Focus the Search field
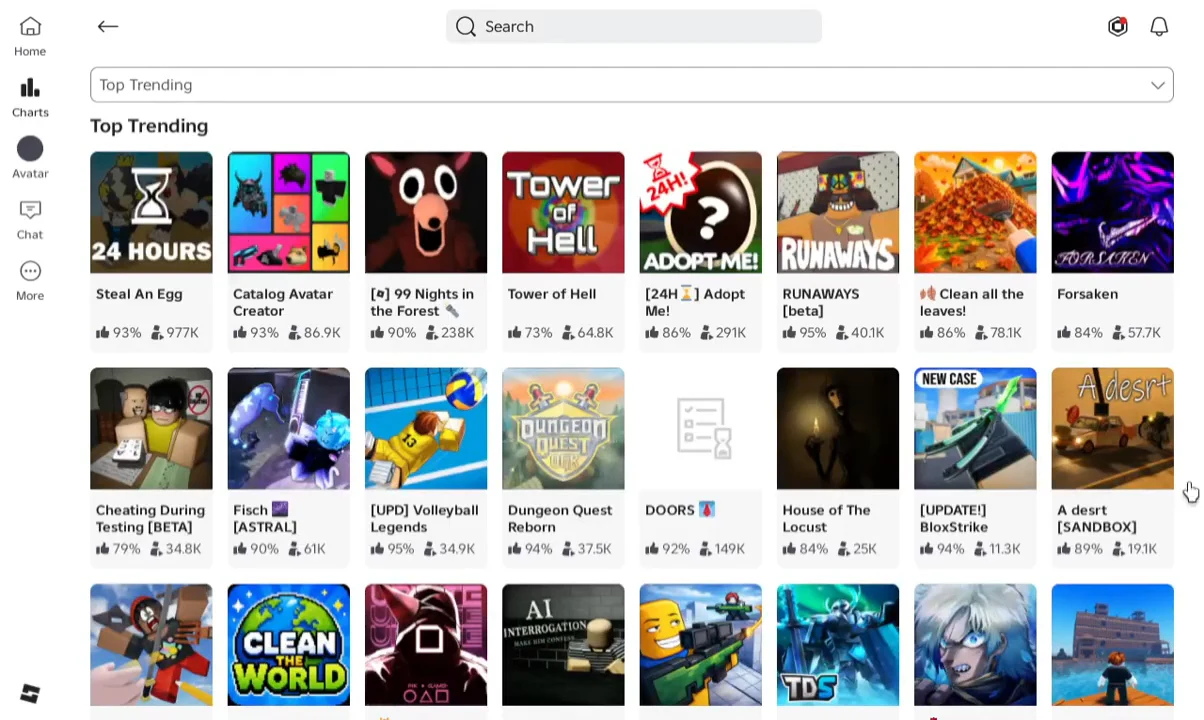Viewport: 1204px width, 720px height. tap(634, 26)
